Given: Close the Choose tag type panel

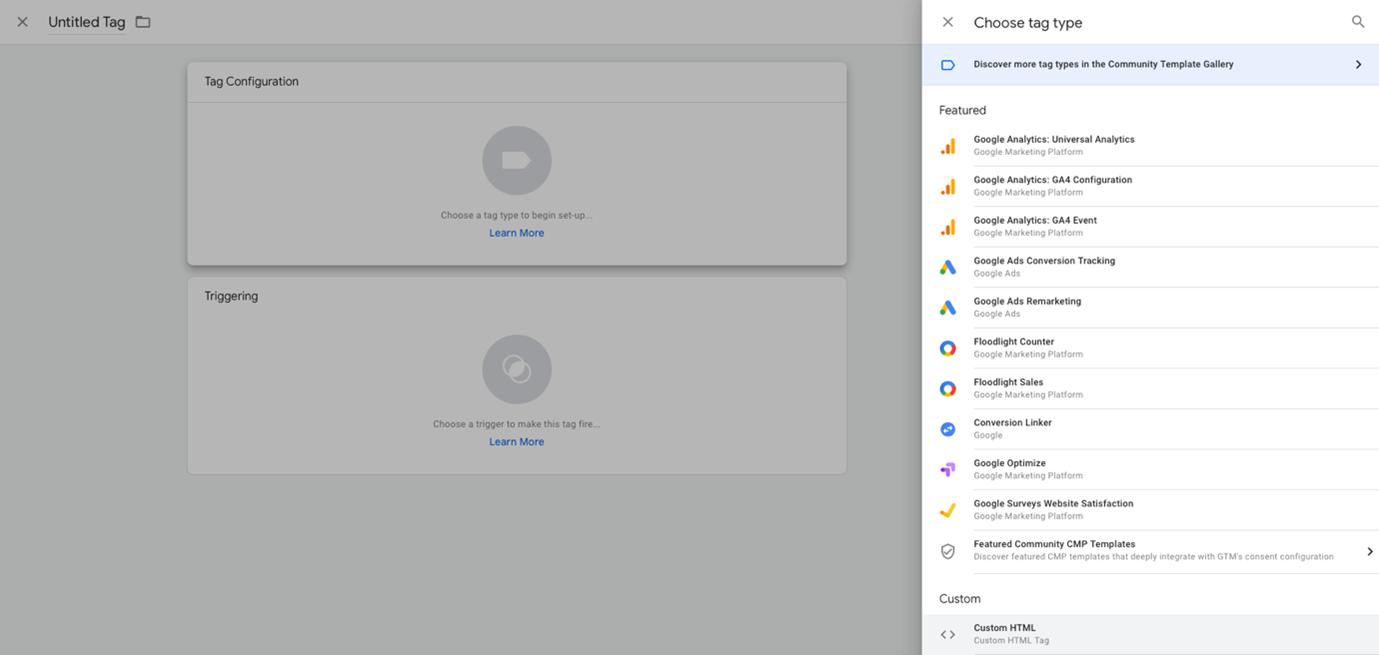Looking at the screenshot, I should click(x=947, y=22).
